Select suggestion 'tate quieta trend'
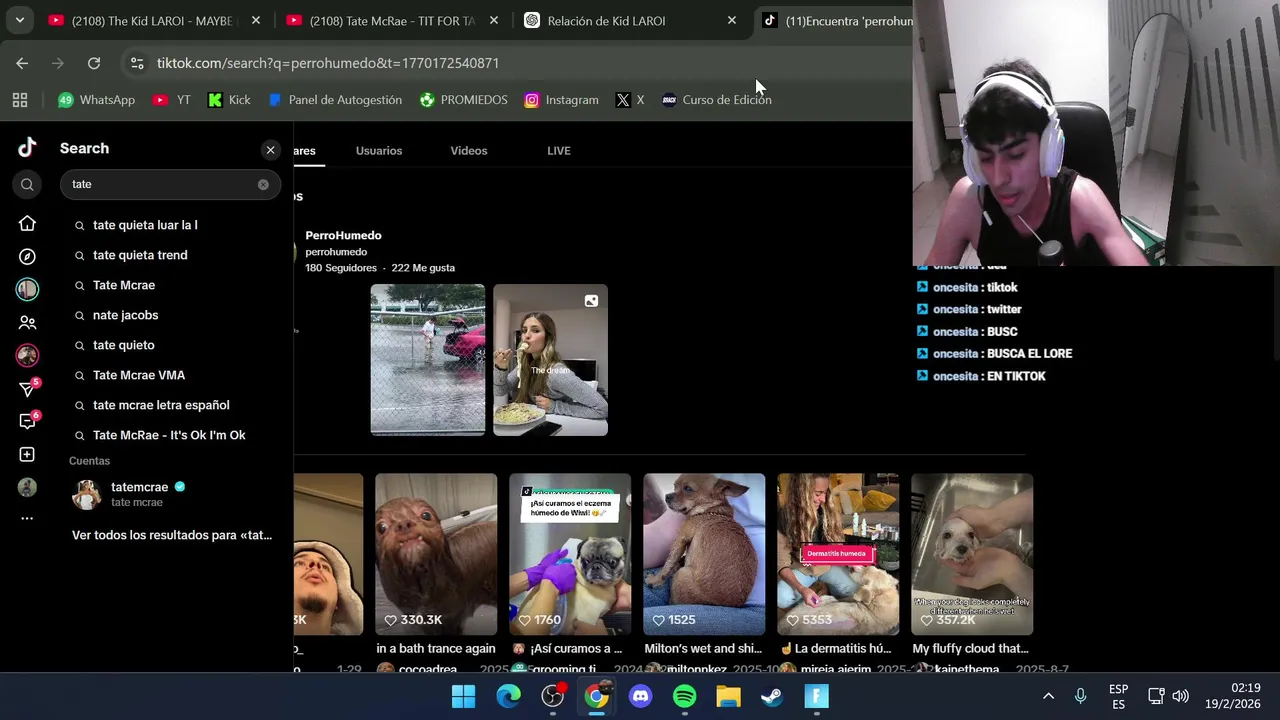 pos(140,255)
